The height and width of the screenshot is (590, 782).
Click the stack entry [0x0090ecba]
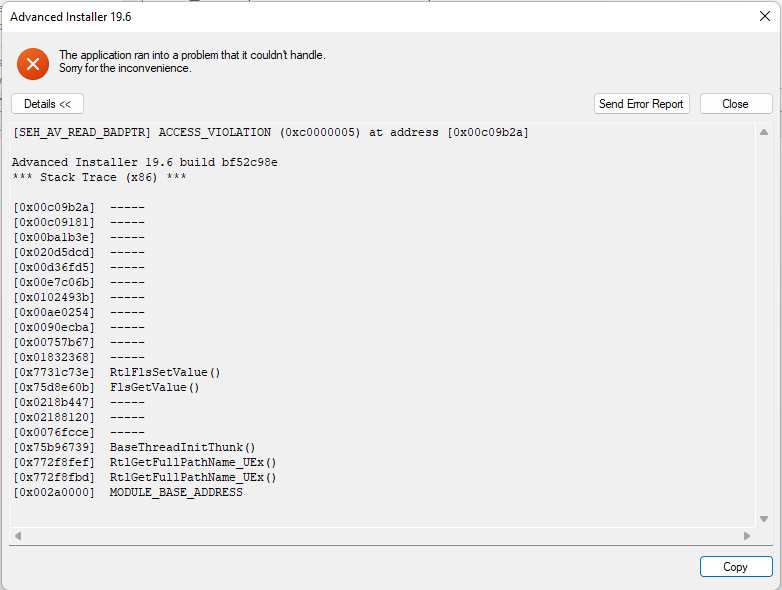78,327
